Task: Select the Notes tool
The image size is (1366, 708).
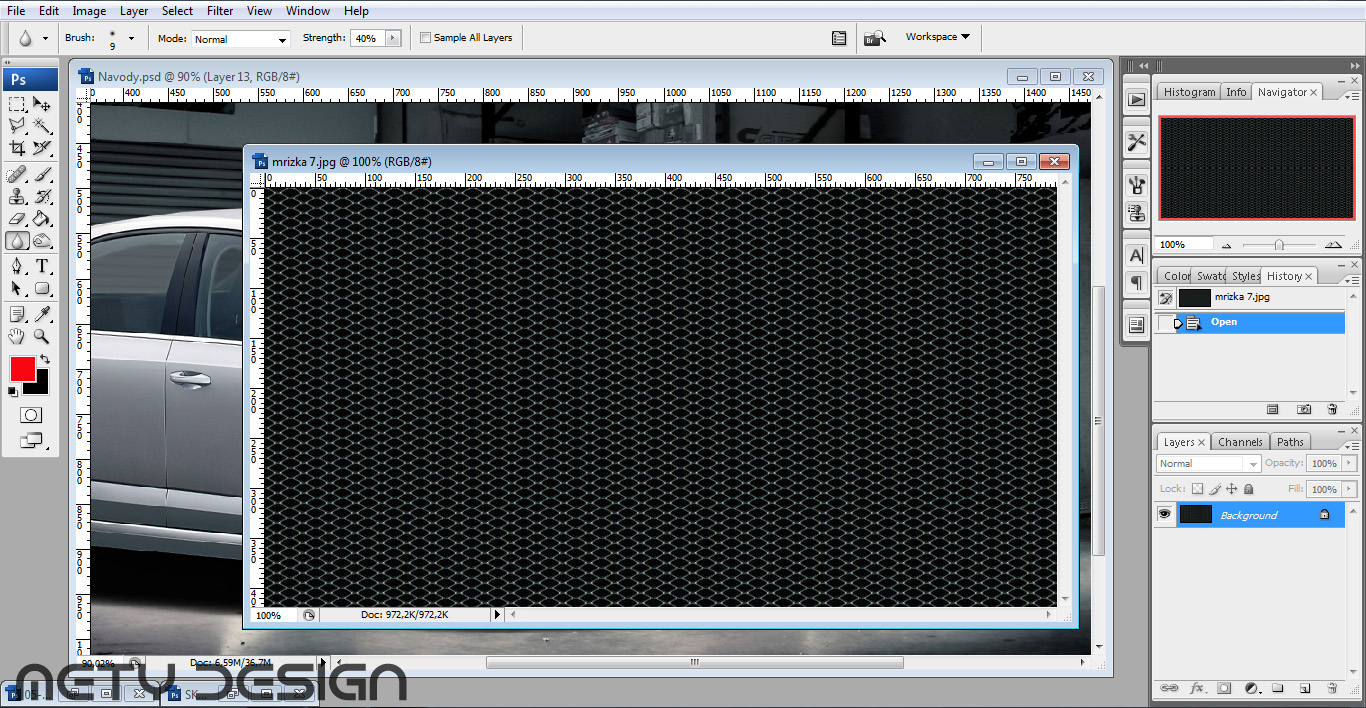Action: (17, 315)
